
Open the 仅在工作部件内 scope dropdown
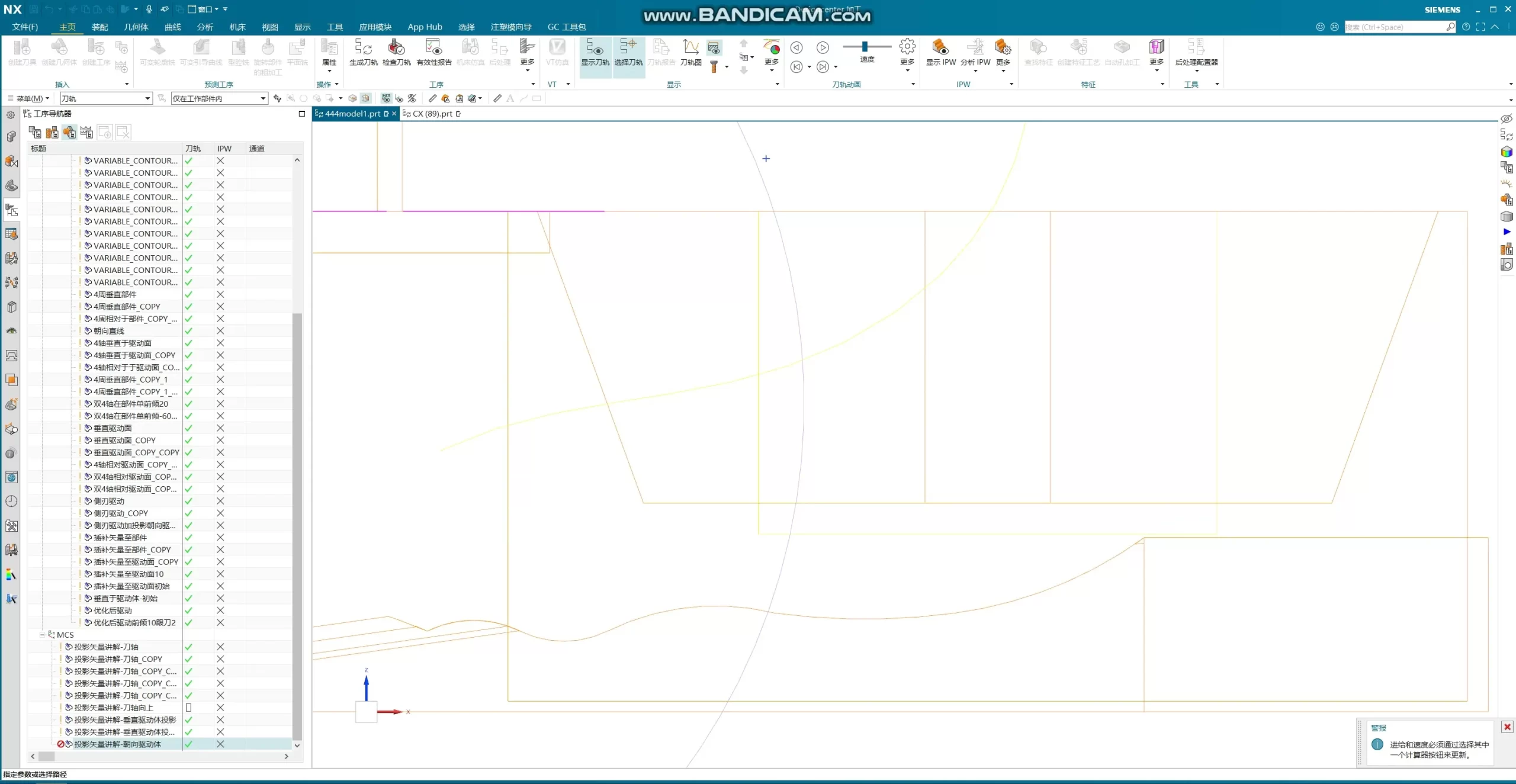[x=263, y=99]
